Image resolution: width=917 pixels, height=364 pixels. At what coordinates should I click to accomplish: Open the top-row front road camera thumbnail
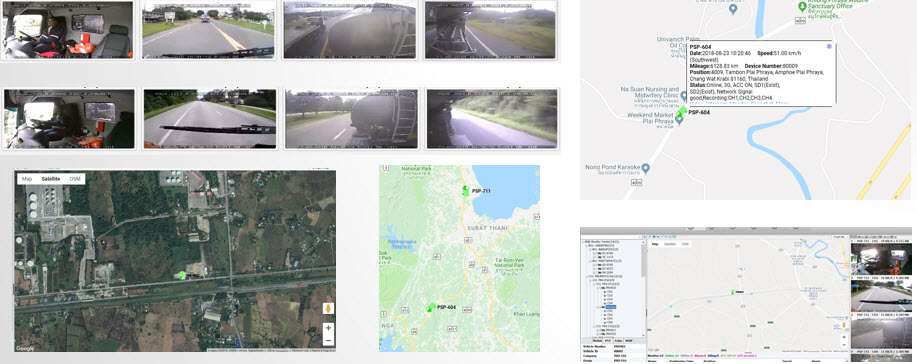tap(208, 29)
